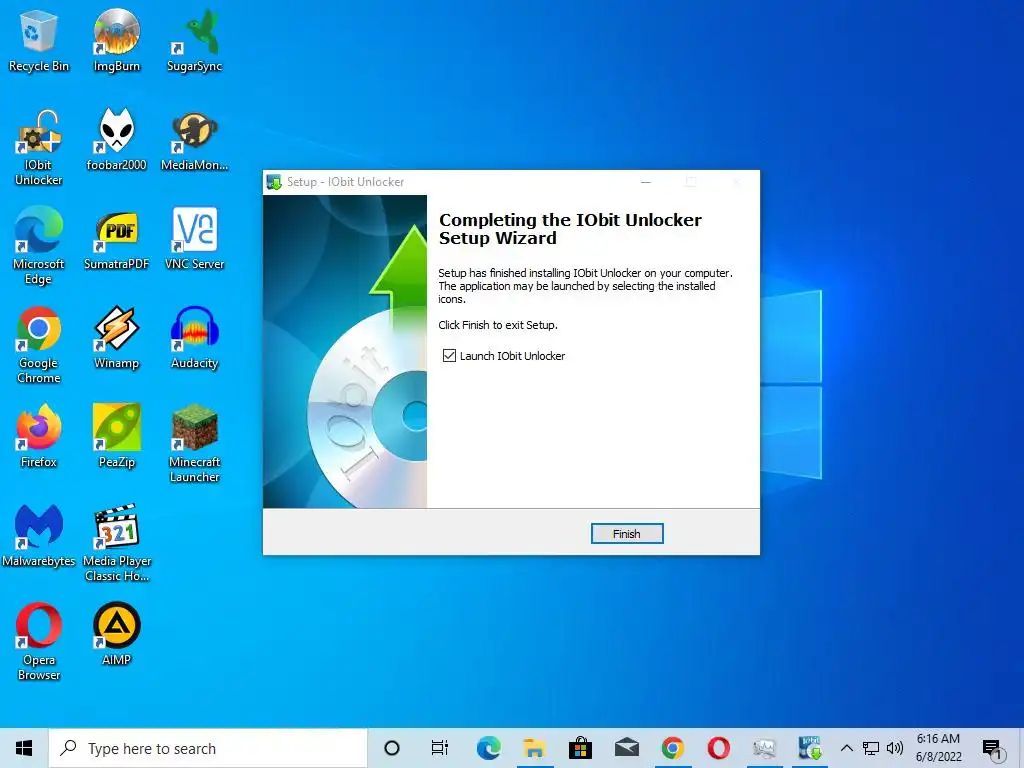Screen dimensions: 1024x768
Task: Select the ImgBurn desktop icon
Action: tap(116, 40)
